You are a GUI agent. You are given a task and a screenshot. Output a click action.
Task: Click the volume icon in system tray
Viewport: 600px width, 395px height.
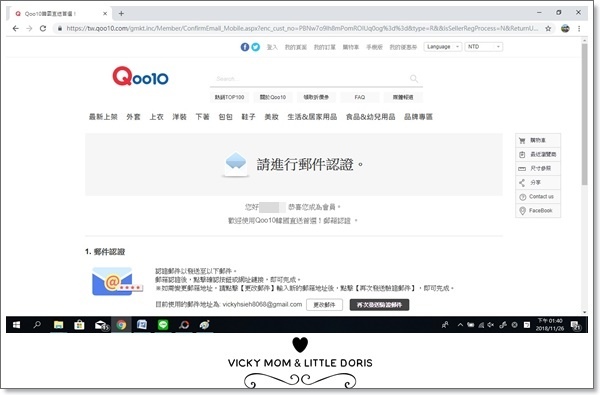pyautogui.click(x=491, y=325)
